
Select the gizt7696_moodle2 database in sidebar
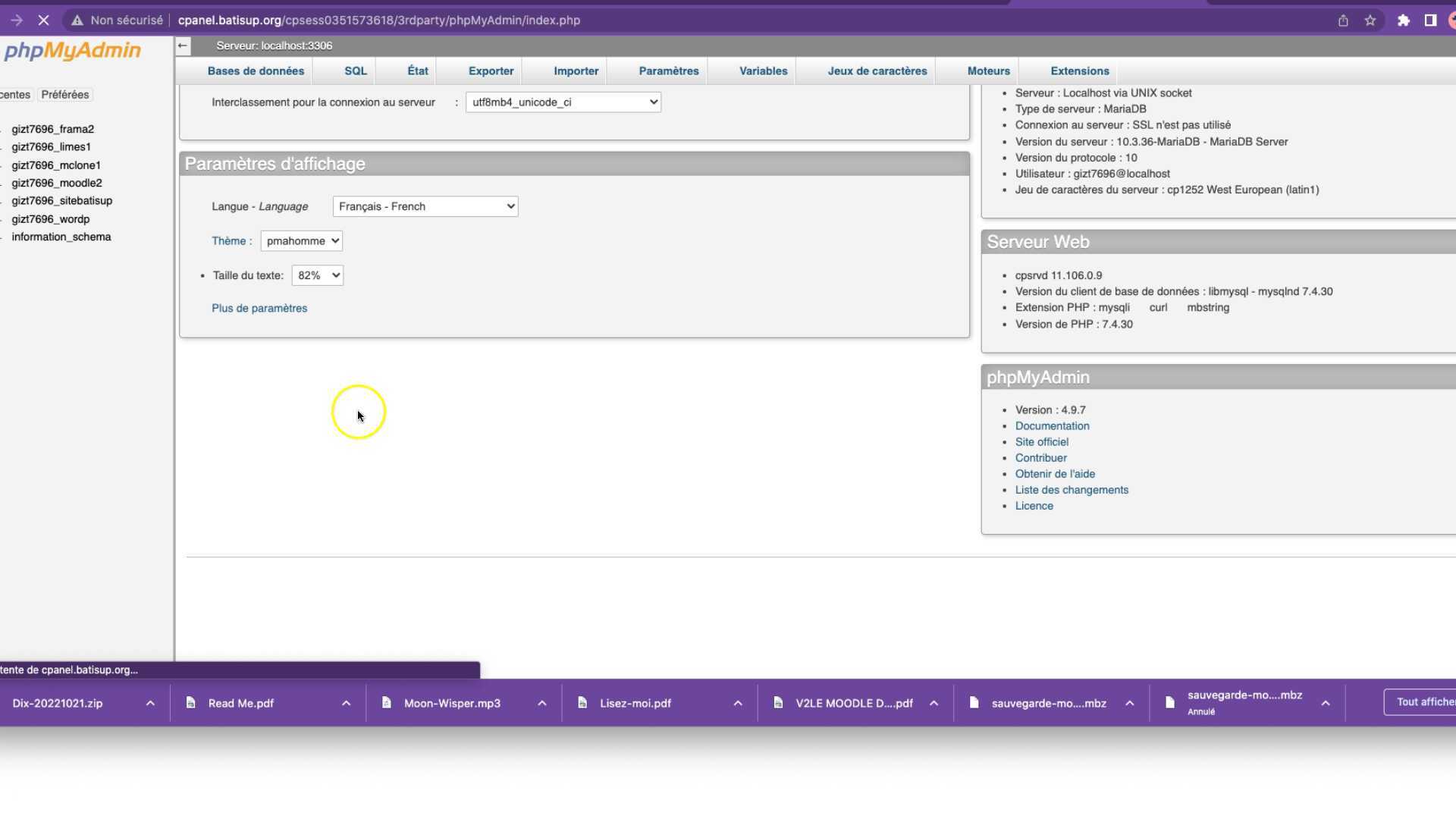(x=57, y=183)
